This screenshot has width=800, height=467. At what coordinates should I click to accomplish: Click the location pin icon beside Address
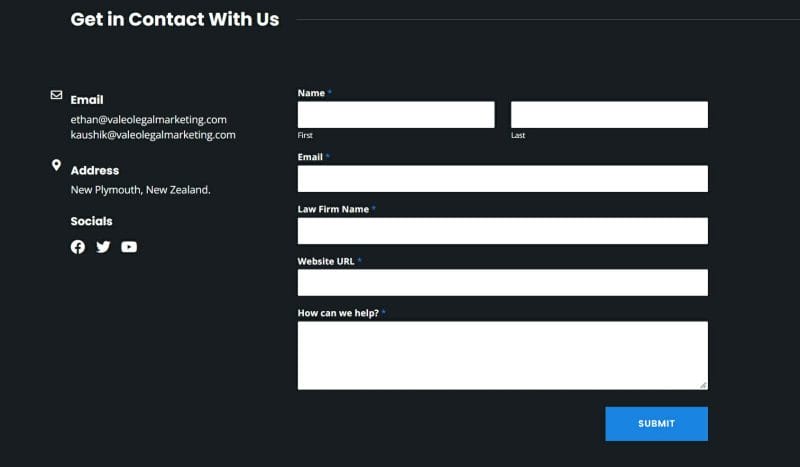(57, 165)
